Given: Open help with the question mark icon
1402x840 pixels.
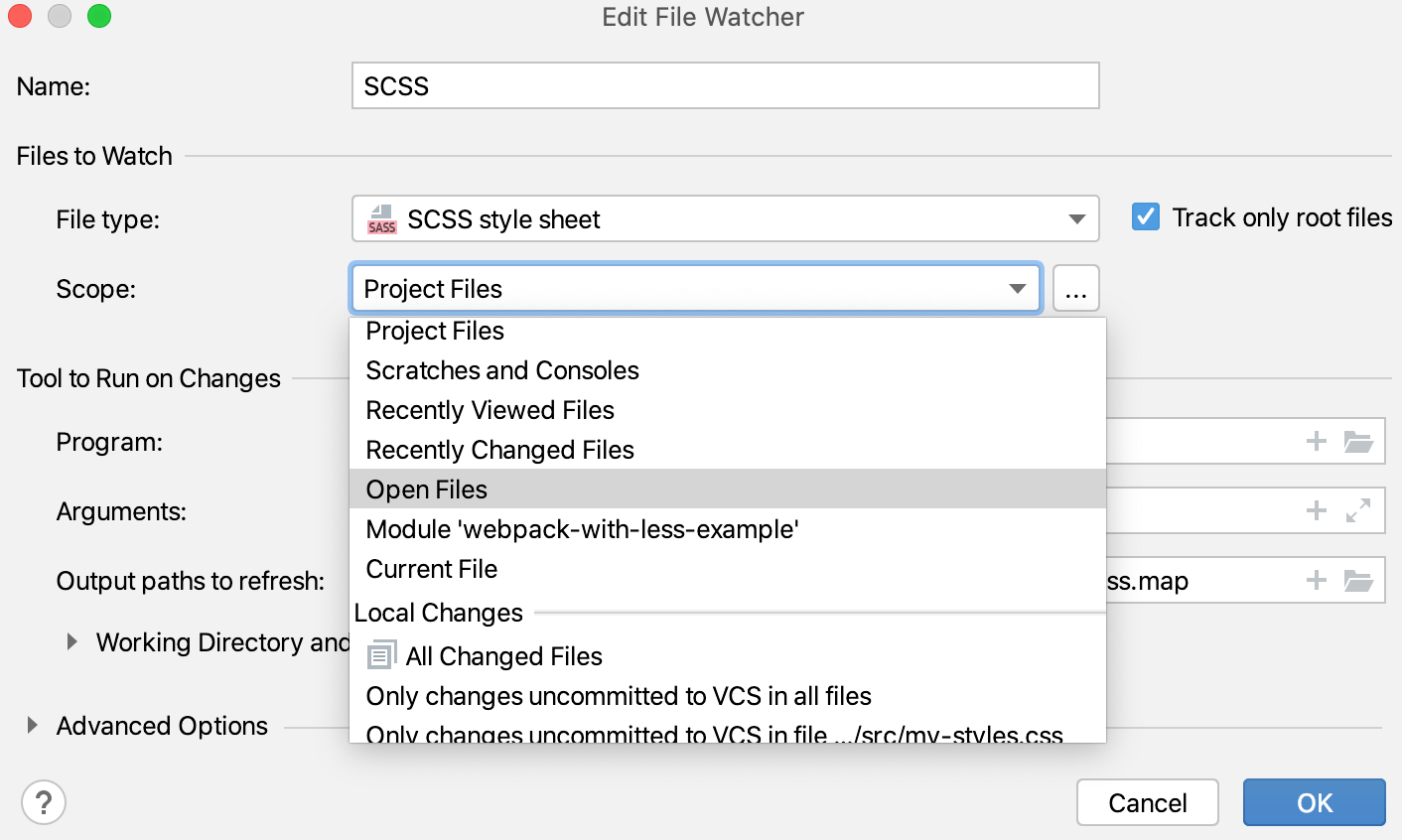Looking at the screenshot, I should click(44, 801).
